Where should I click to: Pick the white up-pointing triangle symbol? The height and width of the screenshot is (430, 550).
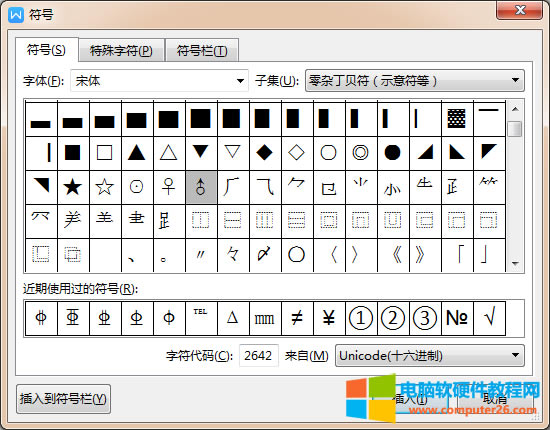point(168,153)
